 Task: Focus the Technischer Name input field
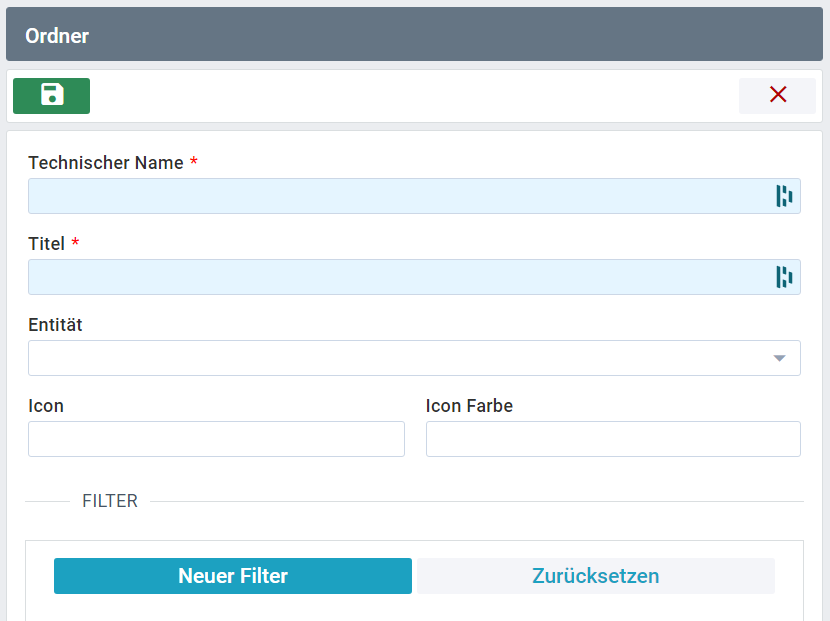[414, 196]
